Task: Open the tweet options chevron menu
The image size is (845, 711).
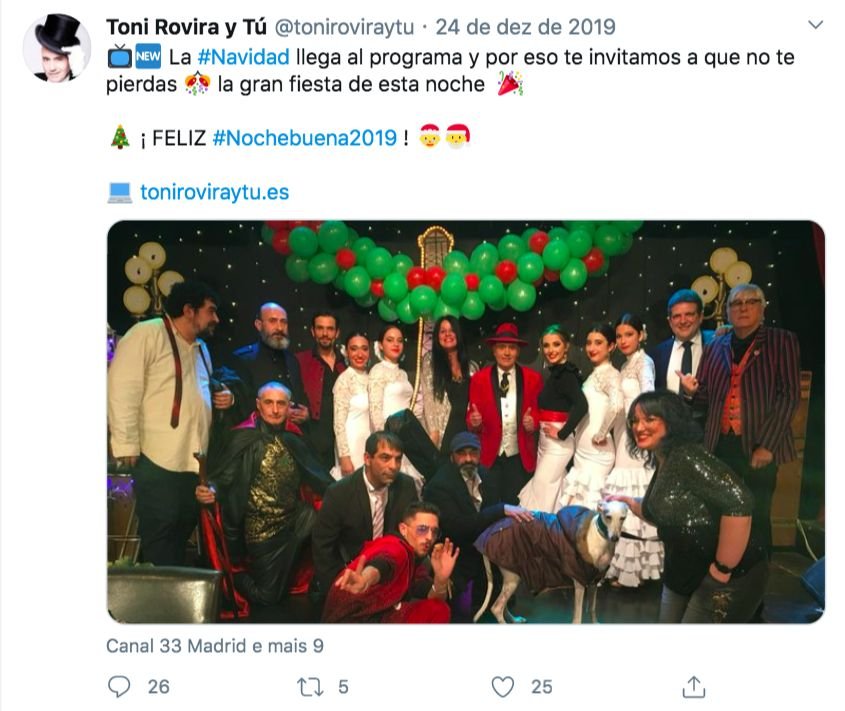Action: pyautogui.click(x=816, y=25)
